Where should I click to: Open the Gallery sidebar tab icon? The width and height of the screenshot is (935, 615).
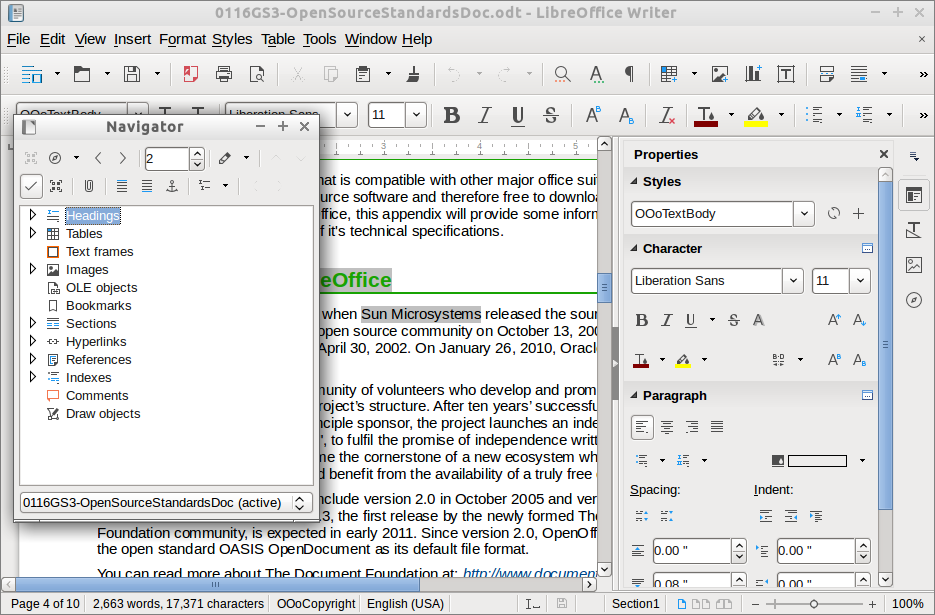click(913, 265)
